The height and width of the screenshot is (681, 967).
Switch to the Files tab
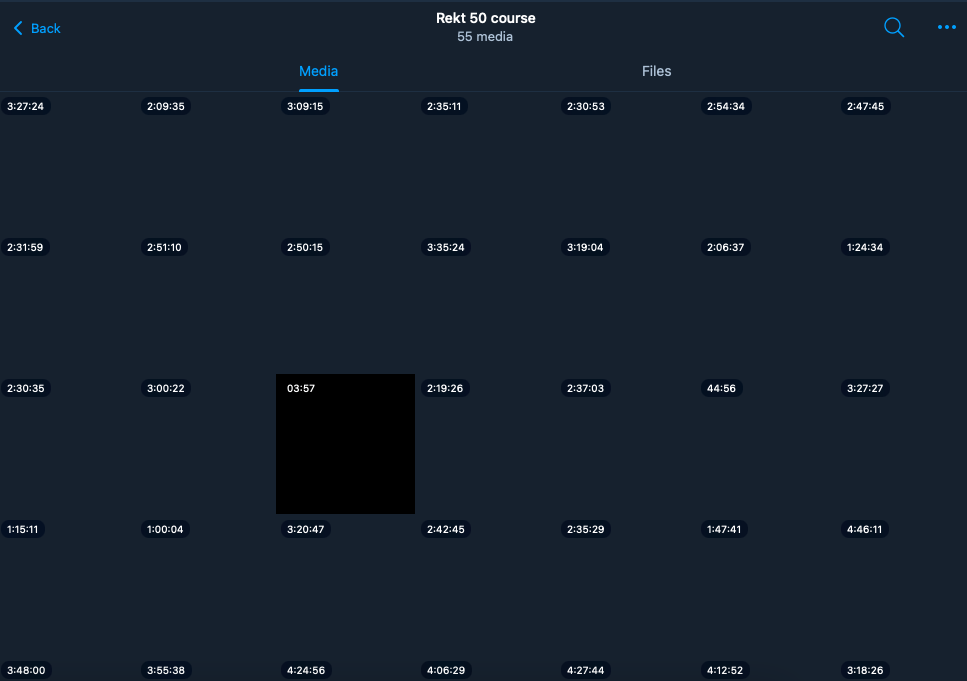tap(656, 71)
